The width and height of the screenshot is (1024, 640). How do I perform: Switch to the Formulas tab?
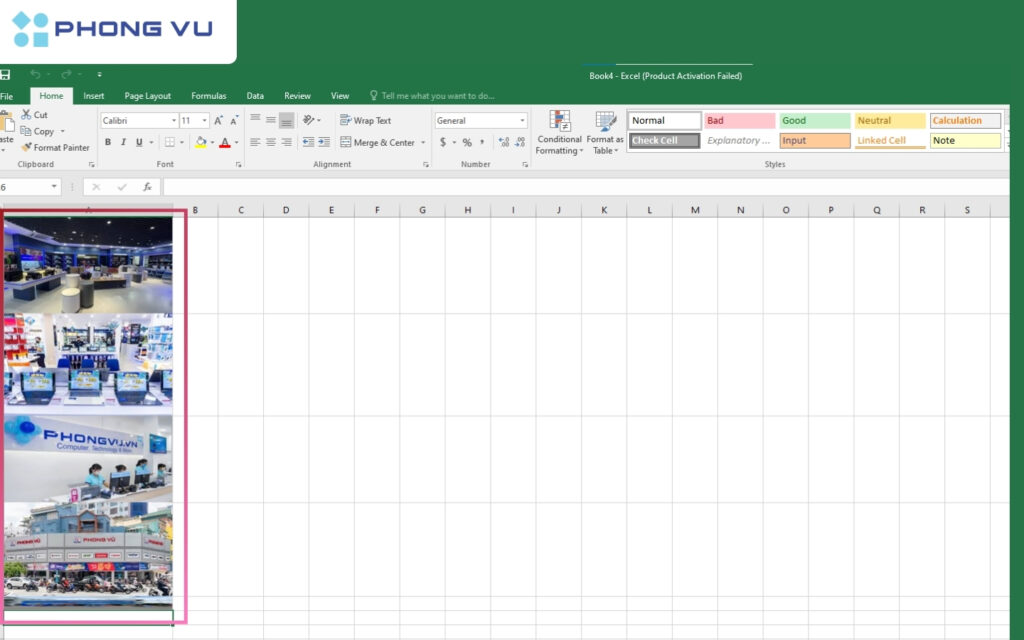pyautogui.click(x=209, y=96)
